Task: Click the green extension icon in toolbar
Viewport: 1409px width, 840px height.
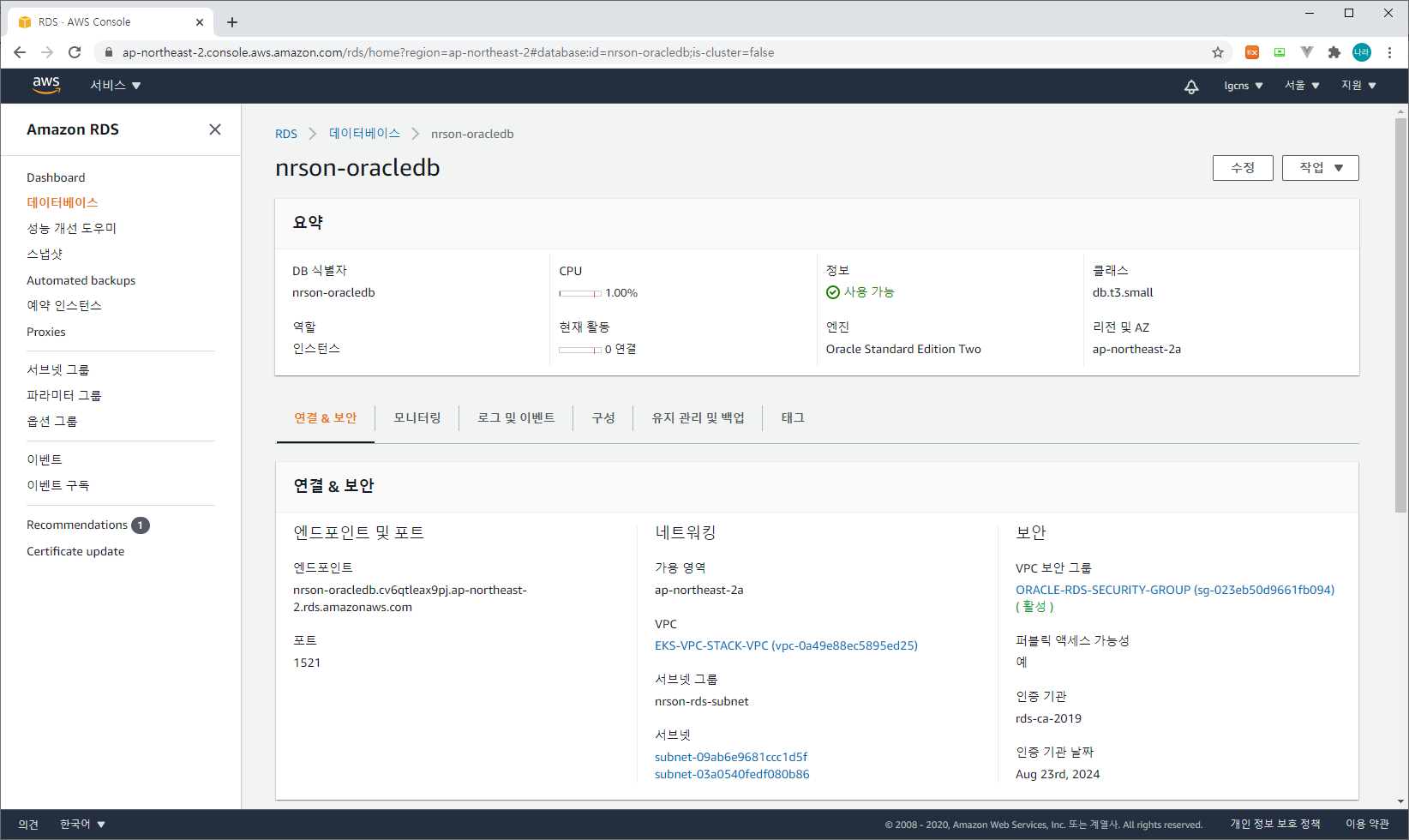Action: (x=1280, y=52)
